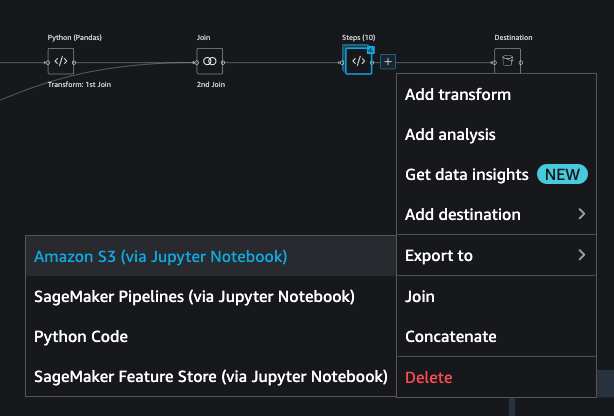The image size is (614, 416).
Task: Select the Steps (10) code node
Action: coord(358,61)
